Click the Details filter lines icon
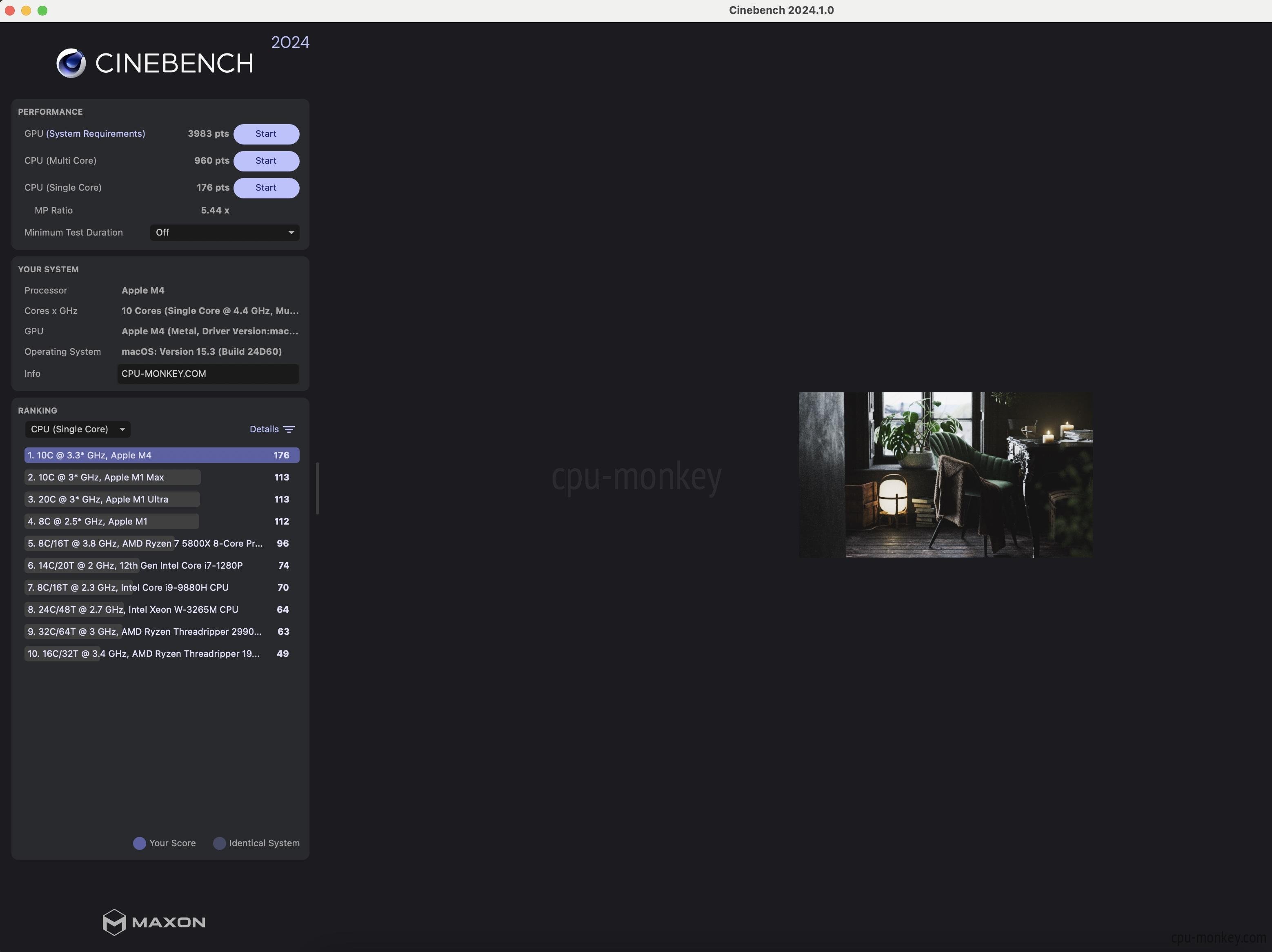The height and width of the screenshot is (952, 1272). 289,430
